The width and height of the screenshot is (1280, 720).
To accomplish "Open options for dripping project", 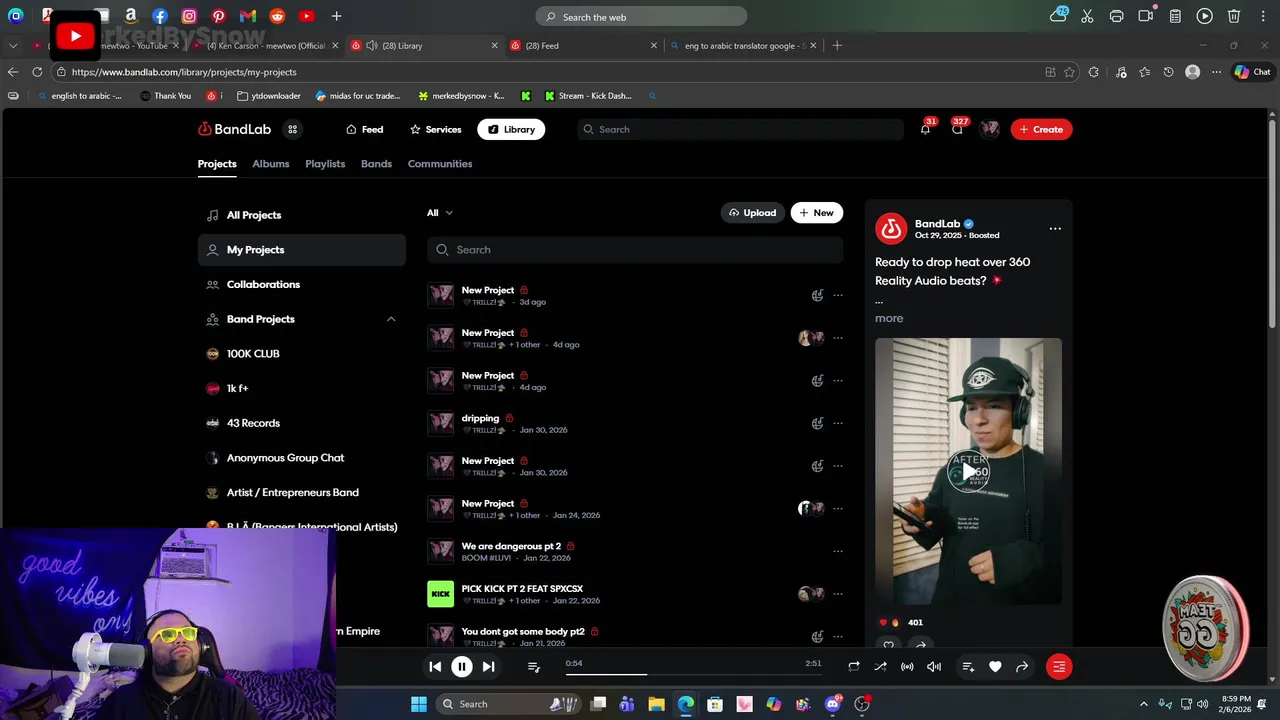I will (x=838, y=423).
